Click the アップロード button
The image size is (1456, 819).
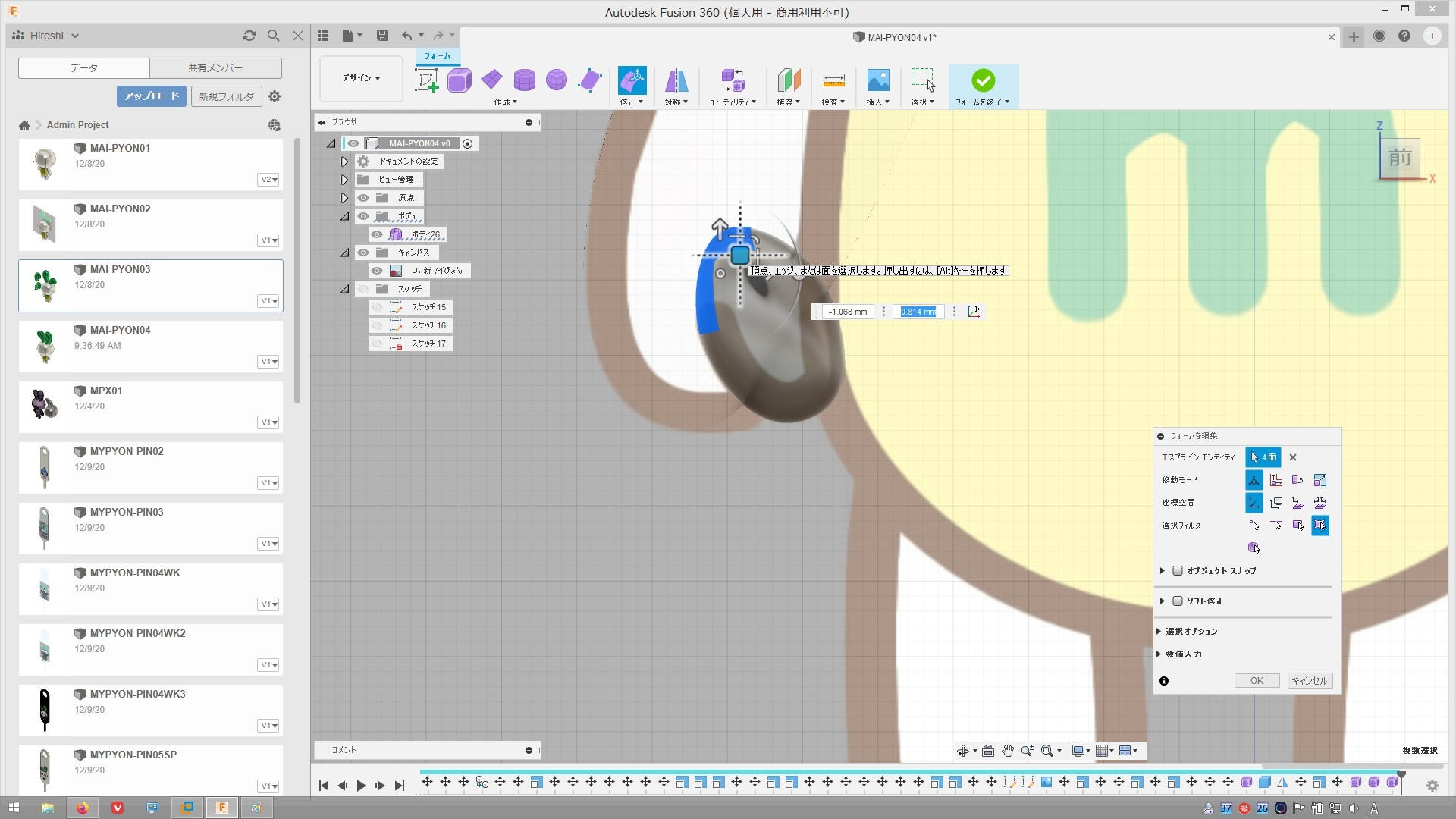point(152,96)
